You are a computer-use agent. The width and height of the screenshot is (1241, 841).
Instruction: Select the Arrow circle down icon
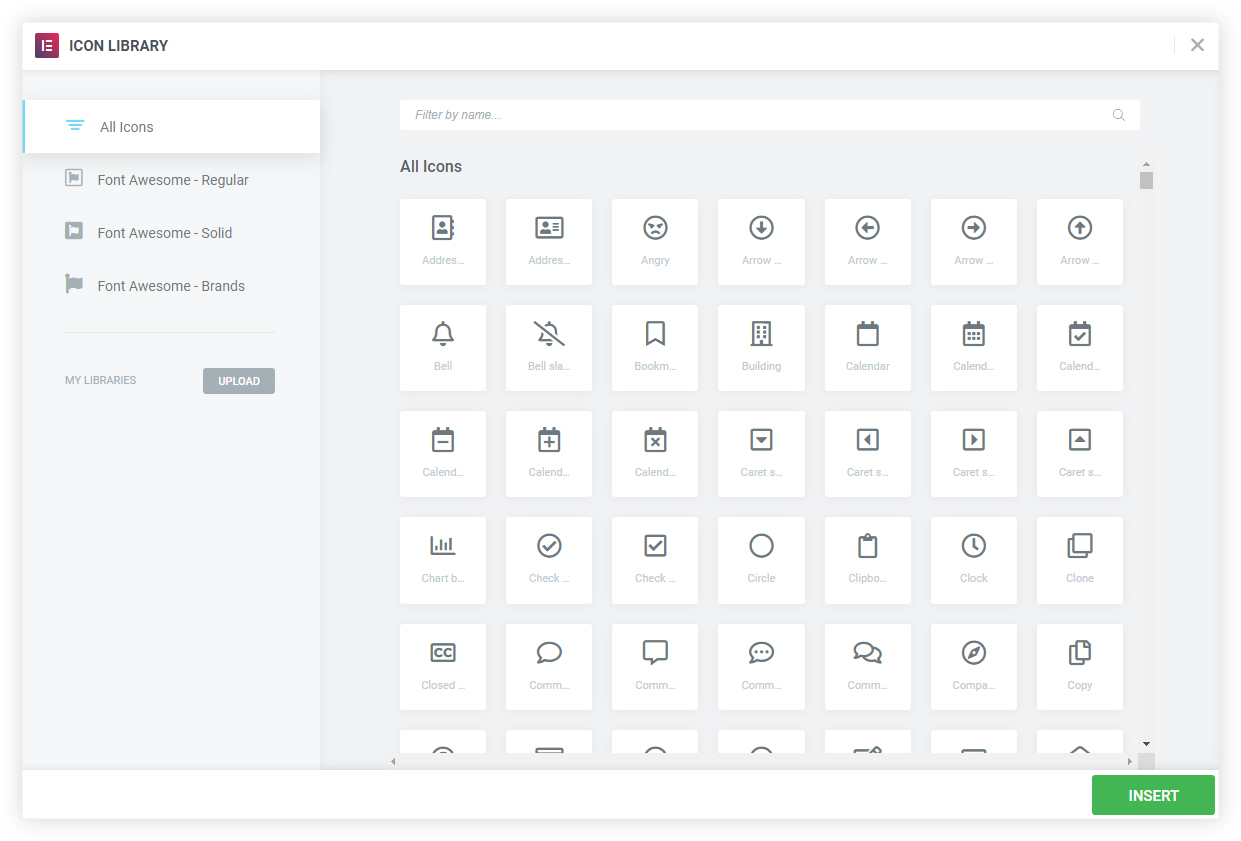click(761, 241)
